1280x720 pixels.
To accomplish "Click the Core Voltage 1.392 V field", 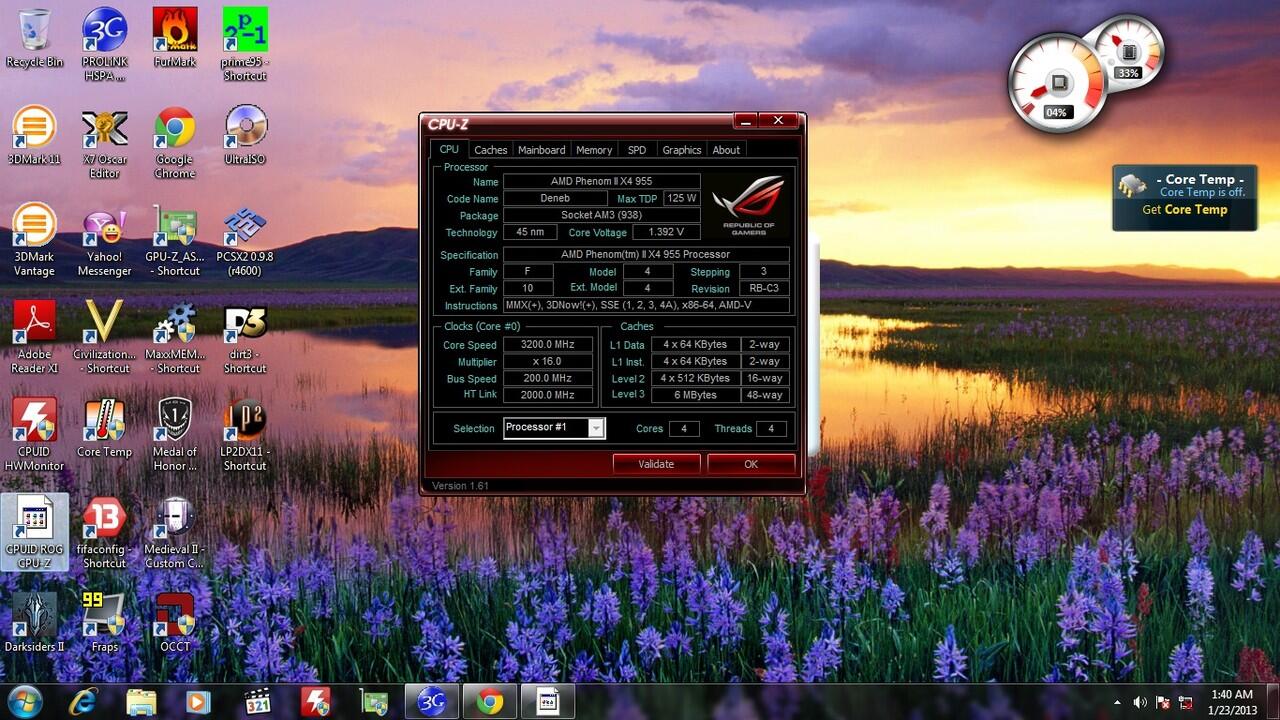I will (x=666, y=232).
